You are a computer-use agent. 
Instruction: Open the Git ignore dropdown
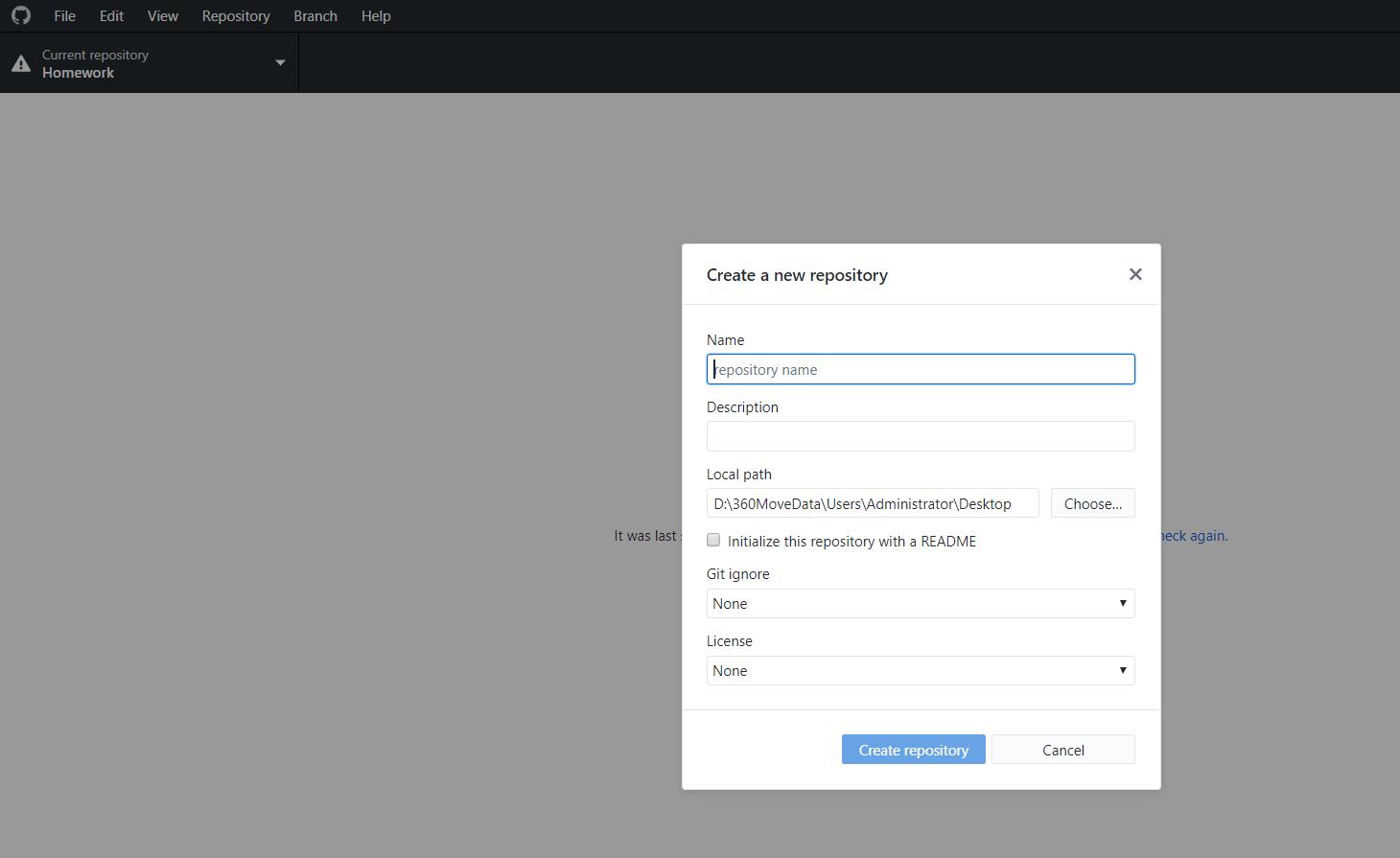[921, 603]
